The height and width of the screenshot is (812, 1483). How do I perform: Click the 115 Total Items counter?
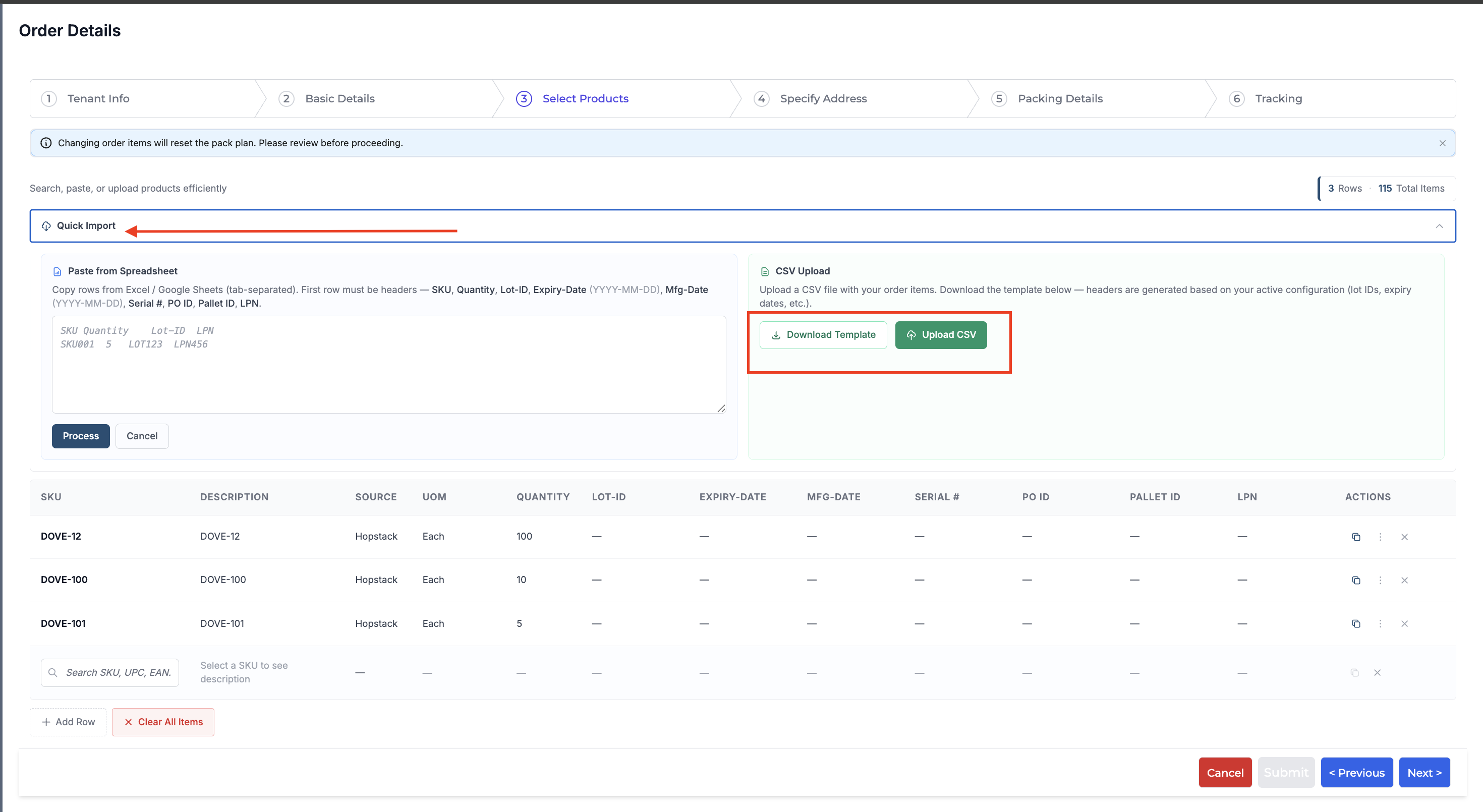1411,188
